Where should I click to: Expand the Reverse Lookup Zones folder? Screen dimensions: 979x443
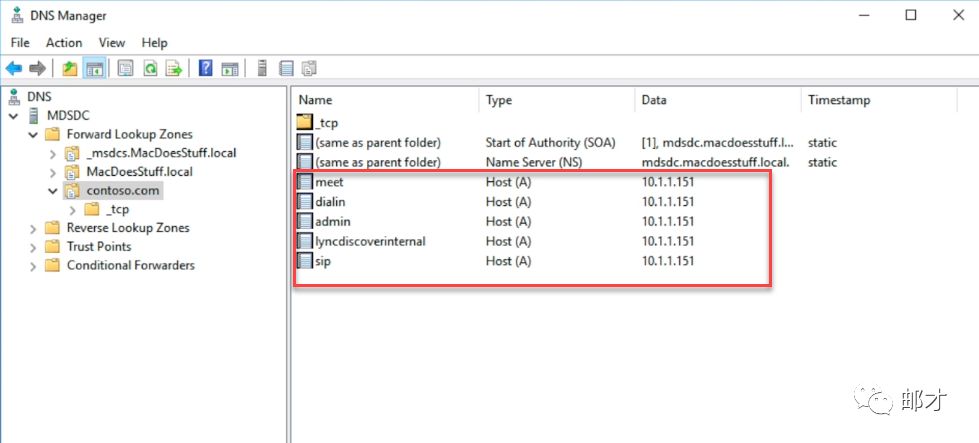(x=33, y=228)
